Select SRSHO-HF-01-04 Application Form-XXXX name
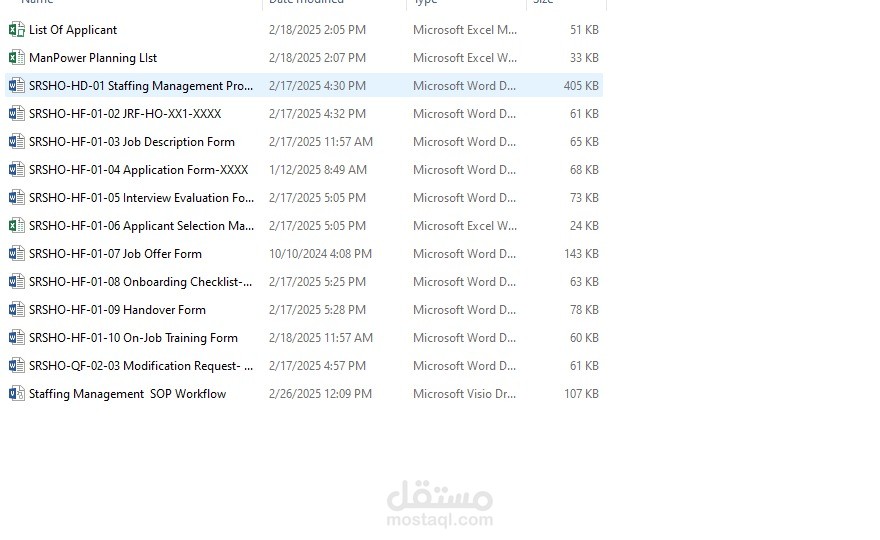The height and width of the screenshot is (540, 880). pos(139,170)
